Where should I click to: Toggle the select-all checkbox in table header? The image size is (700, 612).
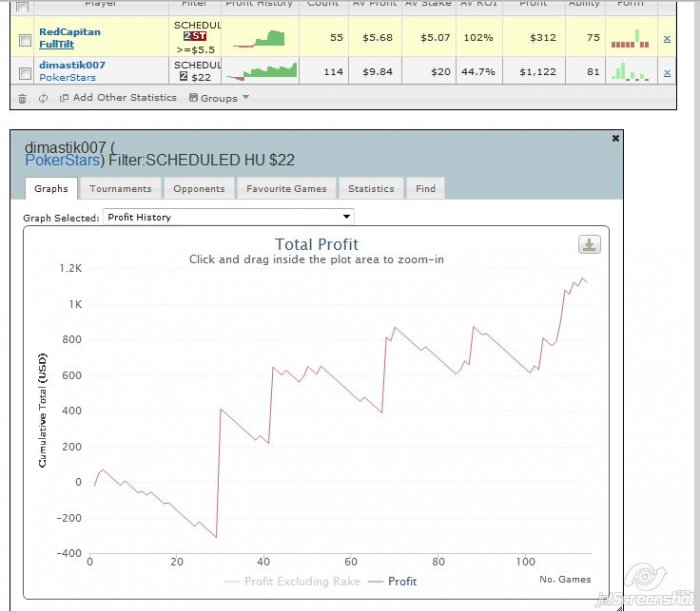click(x=22, y=6)
